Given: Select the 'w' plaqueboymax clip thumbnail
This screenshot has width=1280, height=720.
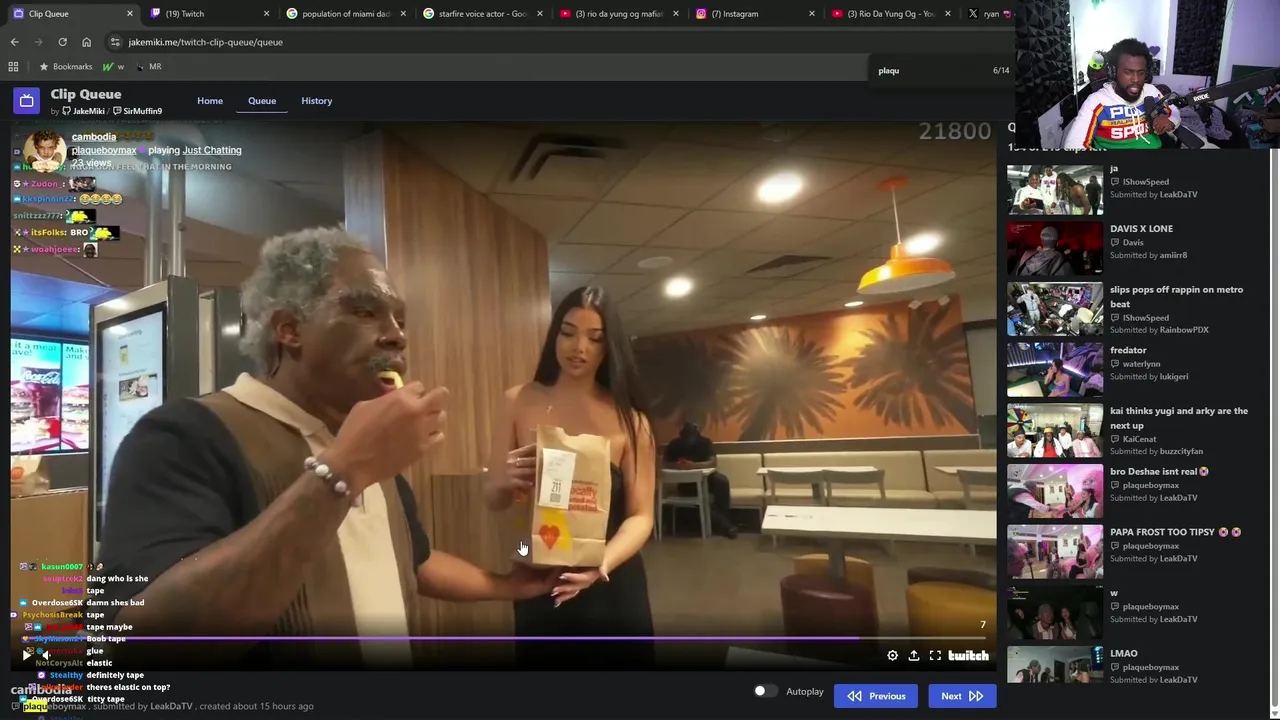Looking at the screenshot, I should [x=1055, y=612].
